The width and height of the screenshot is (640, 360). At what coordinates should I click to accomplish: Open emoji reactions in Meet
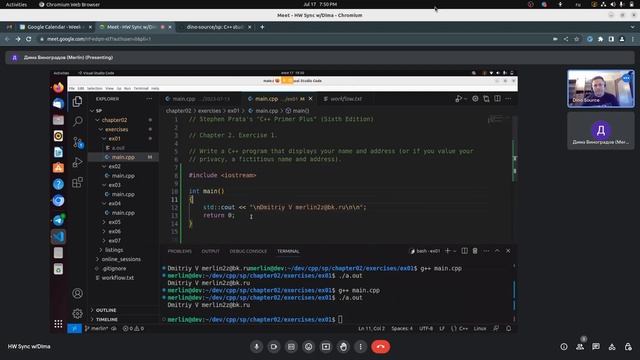click(309, 347)
